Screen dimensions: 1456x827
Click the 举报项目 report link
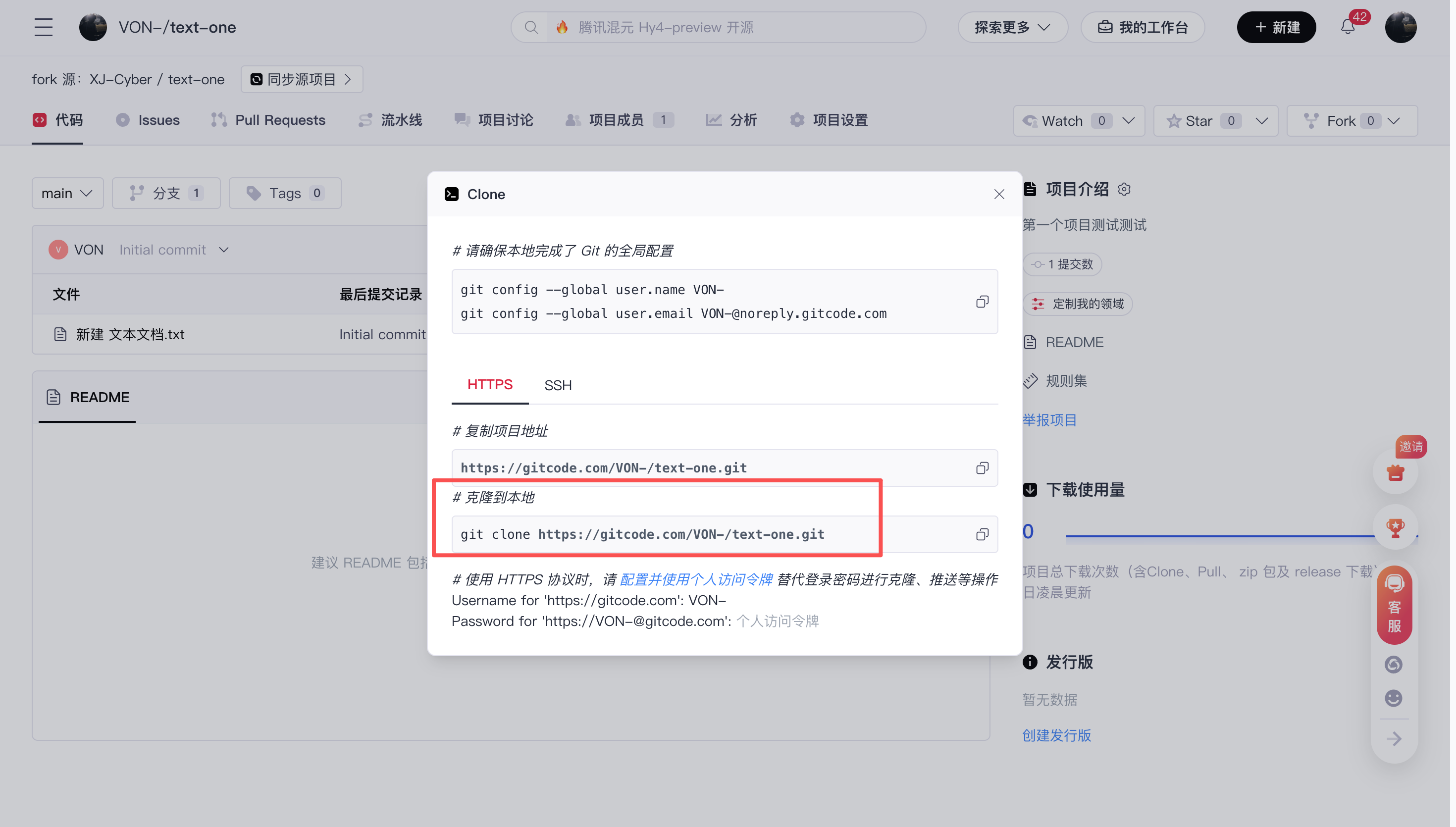coord(1049,420)
